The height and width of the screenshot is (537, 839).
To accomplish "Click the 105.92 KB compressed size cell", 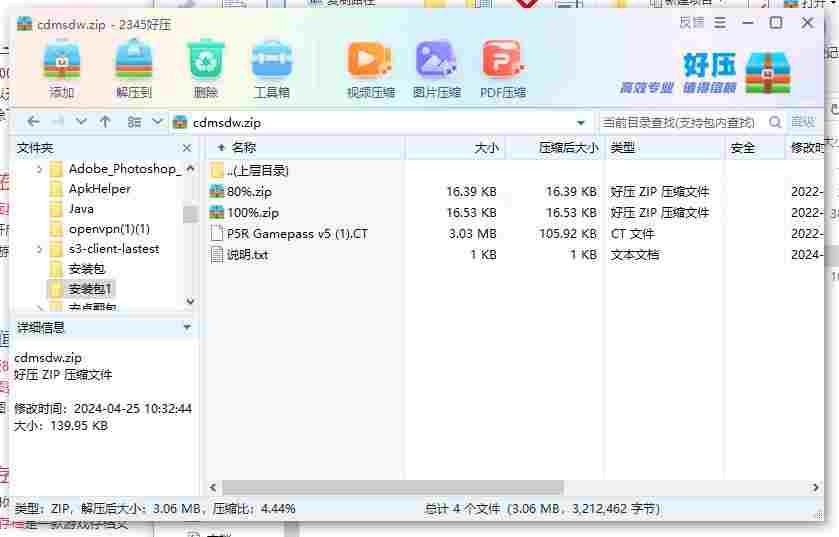I will coord(567,234).
